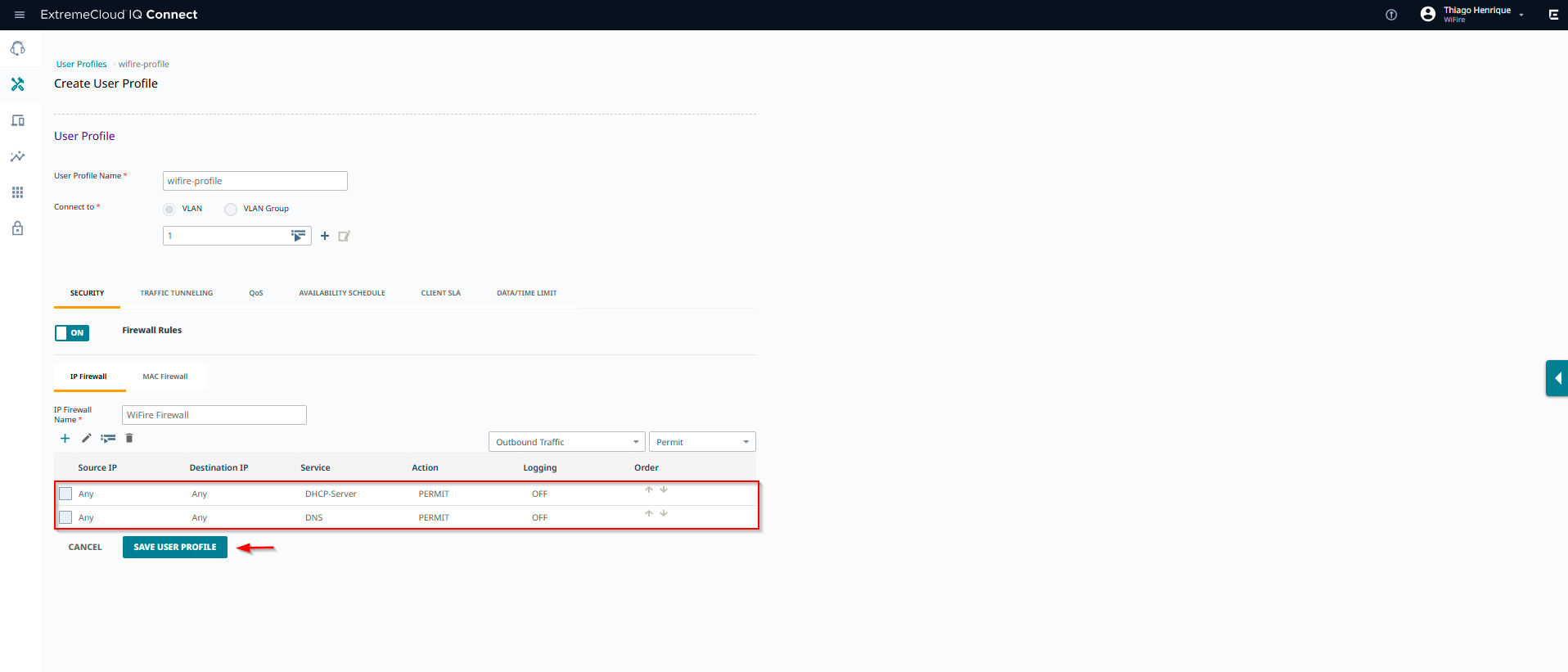Open the Outbound Traffic dropdown

(x=567, y=442)
